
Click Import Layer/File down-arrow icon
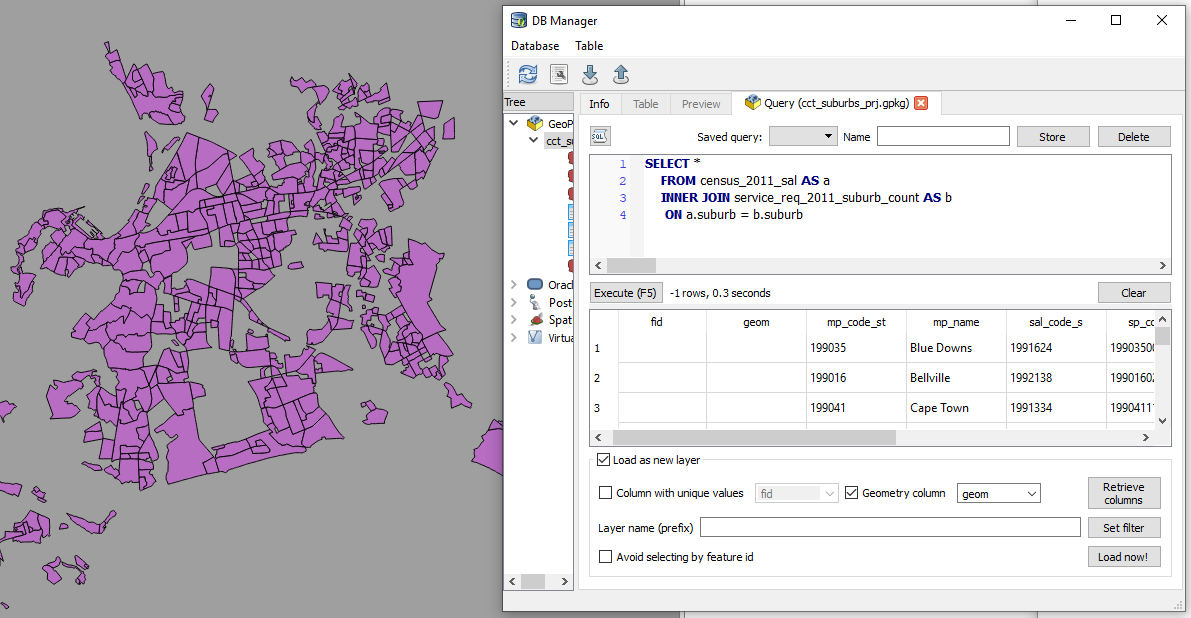[590, 74]
